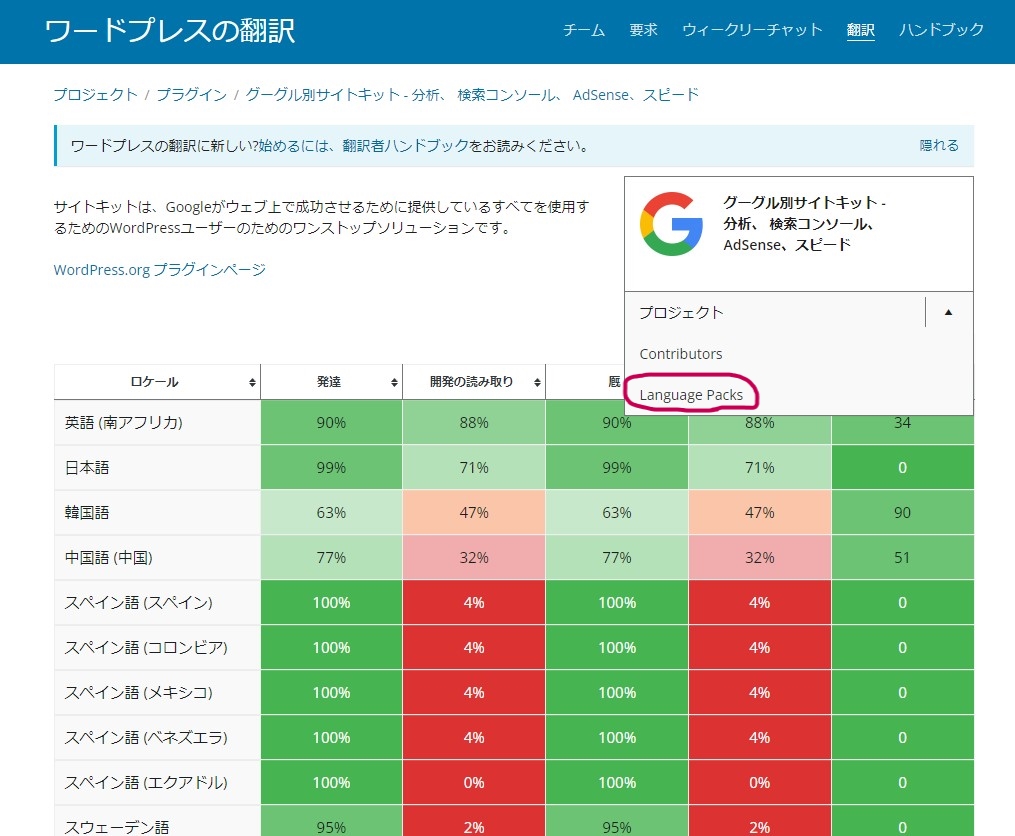This screenshot has width=1015, height=836.
Task: Open the ハンドブック navigation item
Action: pos(941,30)
